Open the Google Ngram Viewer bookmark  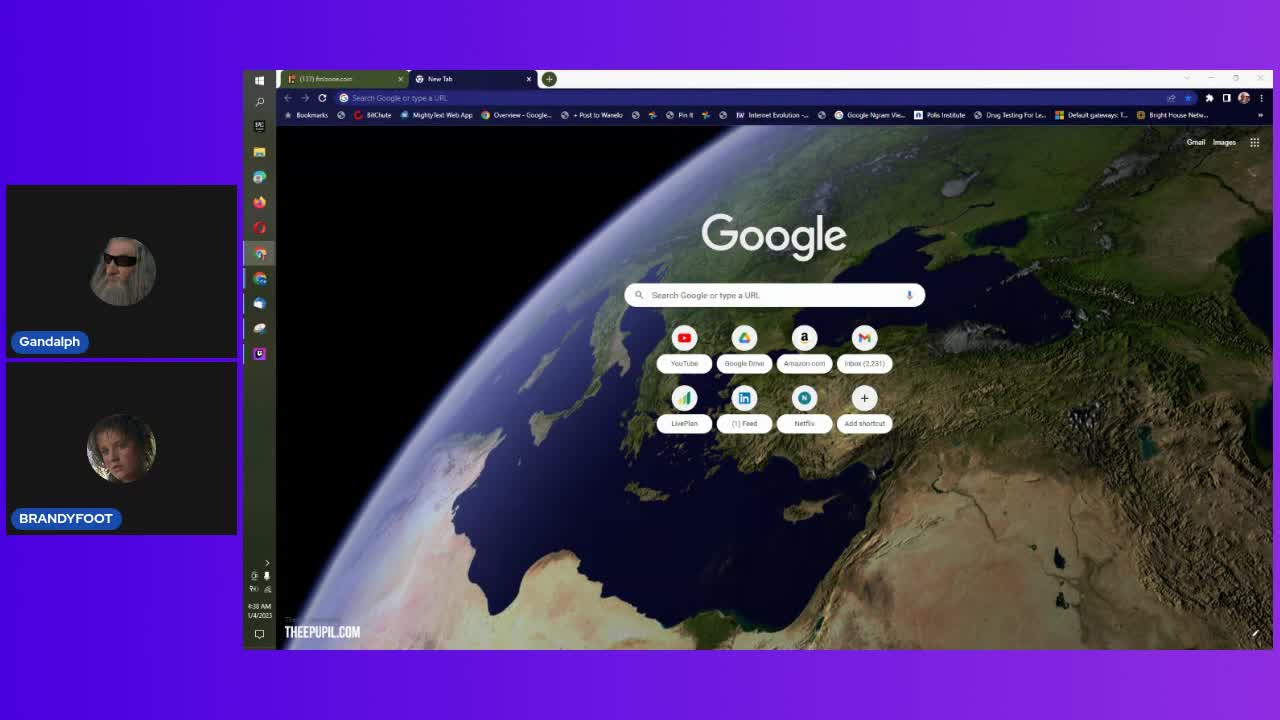point(870,115)
